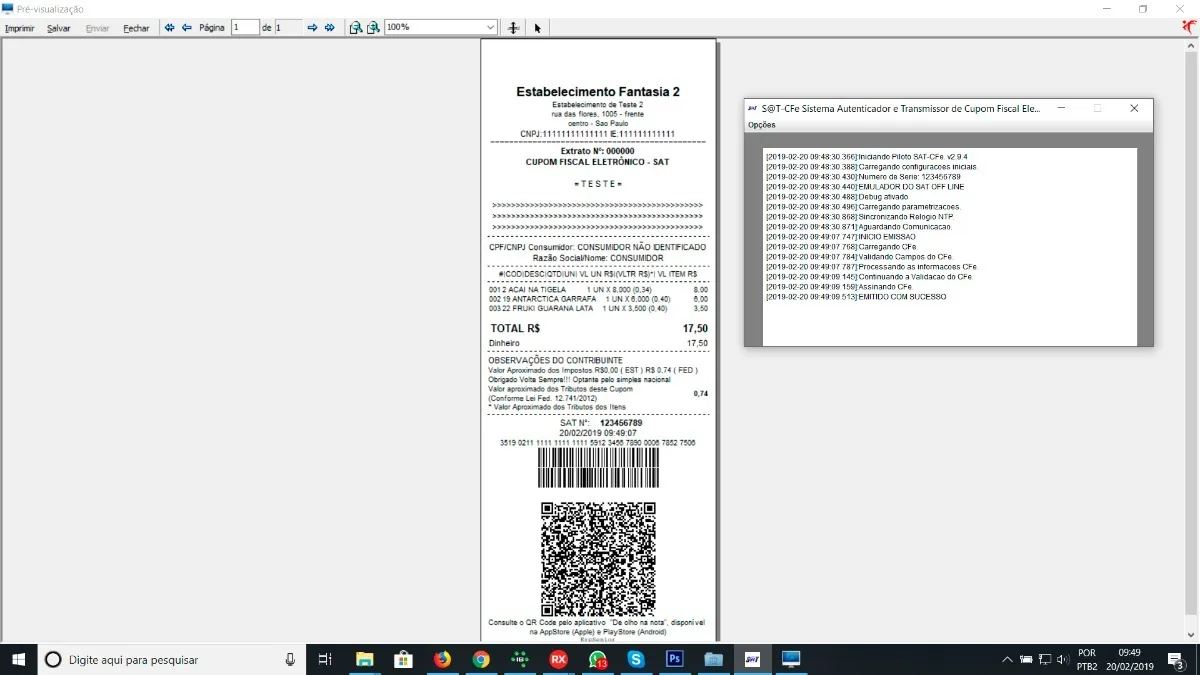Click the 'Assinando CFe' log line

coord(839,287)
